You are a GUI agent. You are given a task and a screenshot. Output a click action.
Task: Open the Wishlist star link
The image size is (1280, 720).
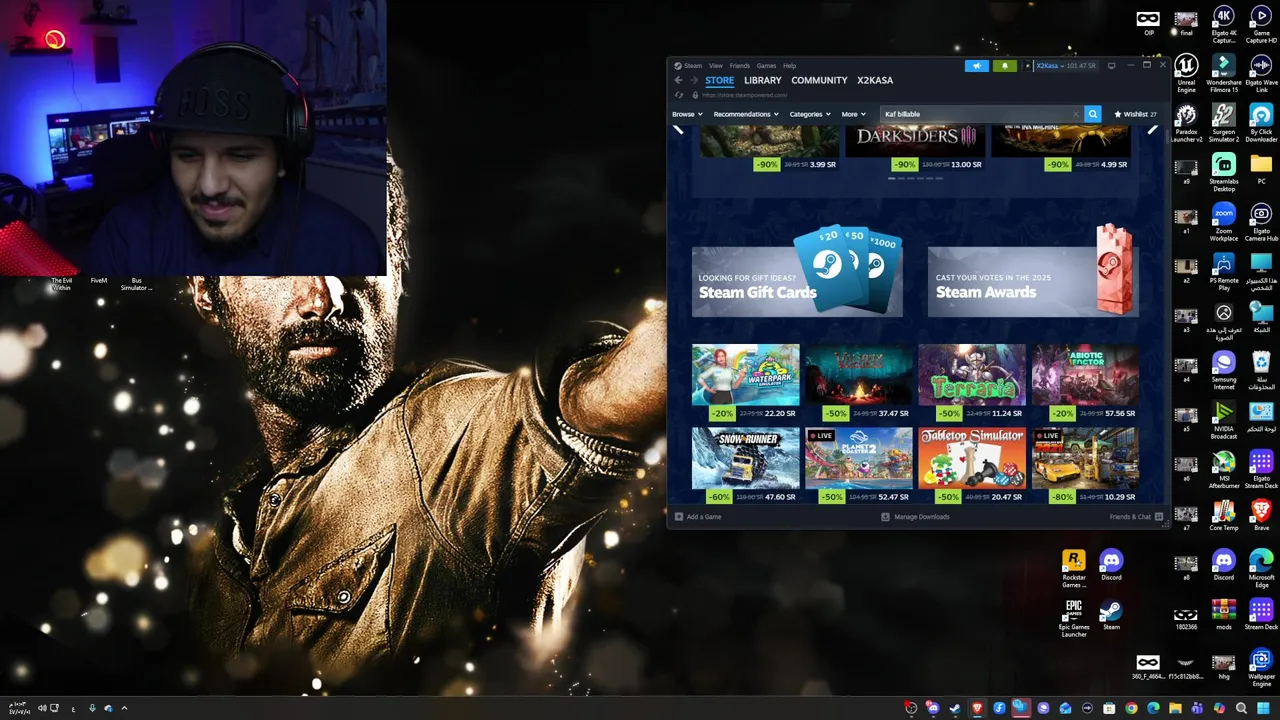1135,114
